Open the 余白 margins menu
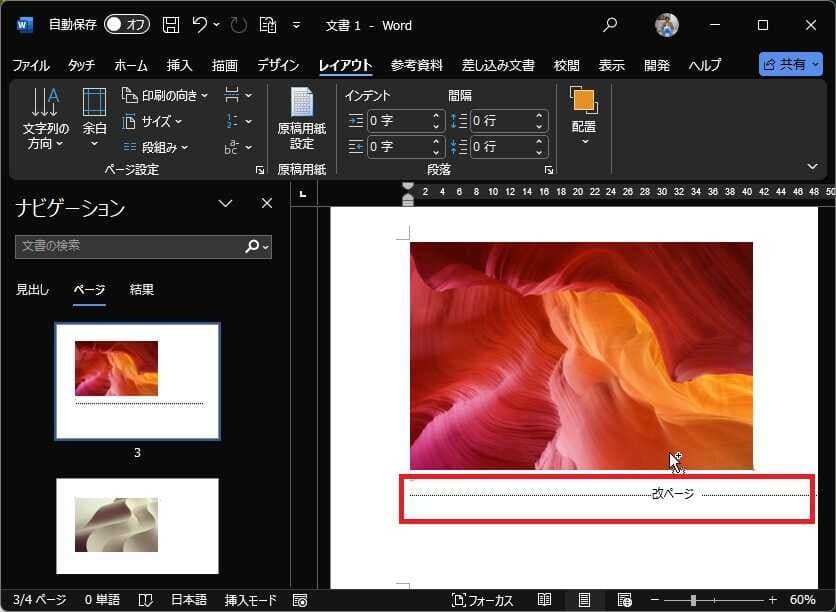The height and width of the screenshot is (612, 836). (94, 118)
